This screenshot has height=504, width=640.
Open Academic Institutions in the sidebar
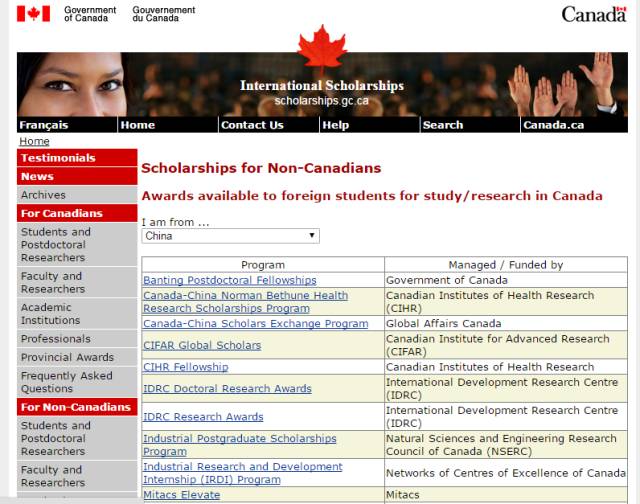77,313
